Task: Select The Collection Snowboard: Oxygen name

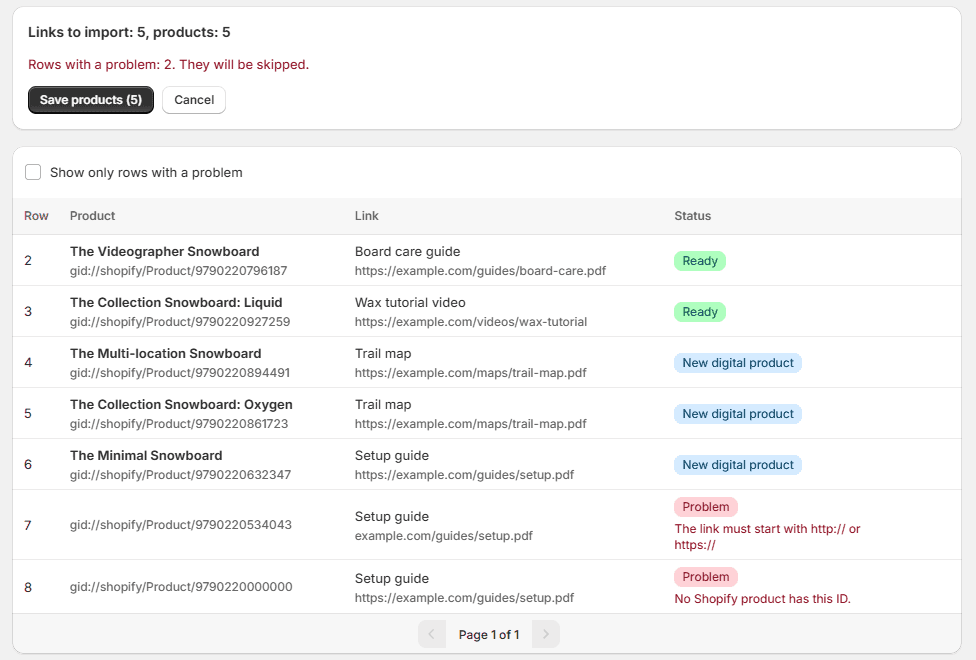Action: click(x=181, y=405)
